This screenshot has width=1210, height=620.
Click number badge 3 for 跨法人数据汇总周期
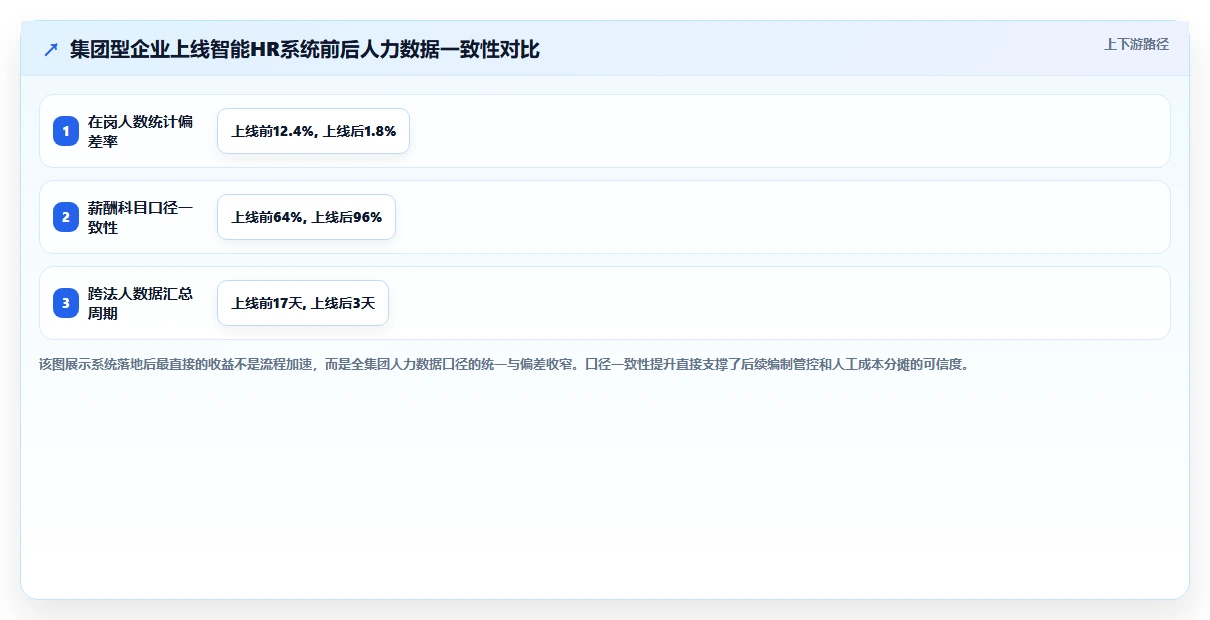66,303
